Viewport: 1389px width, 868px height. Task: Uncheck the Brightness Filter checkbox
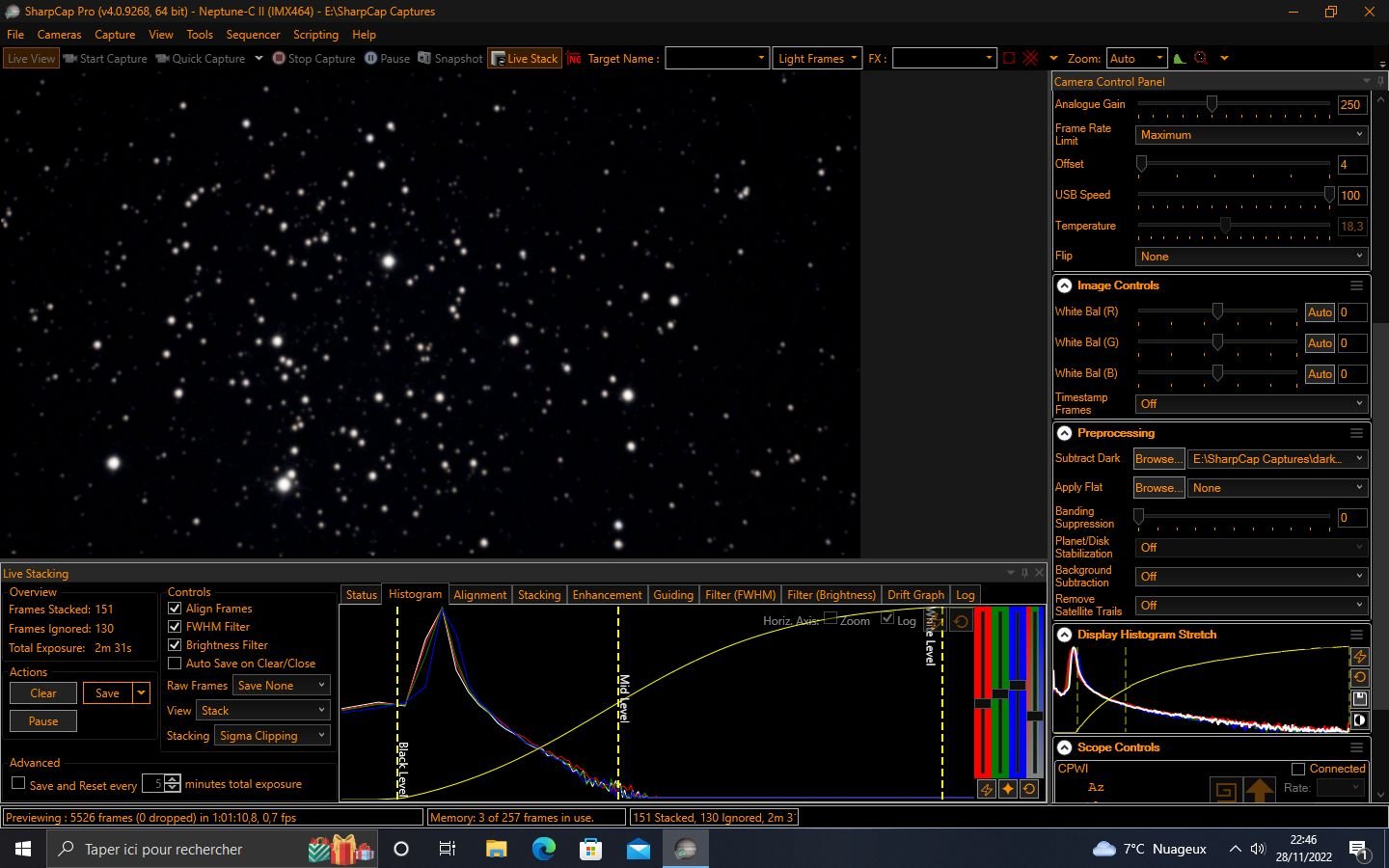(175, 645)
